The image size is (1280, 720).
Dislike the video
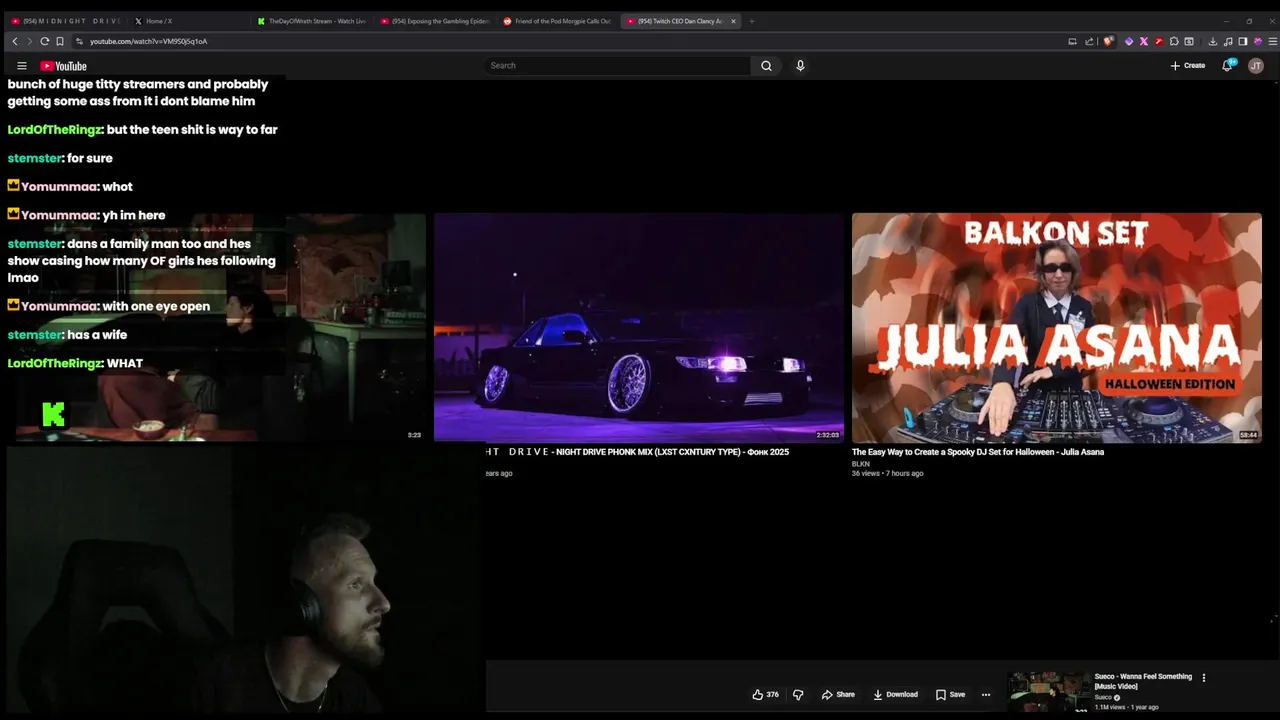798,694
